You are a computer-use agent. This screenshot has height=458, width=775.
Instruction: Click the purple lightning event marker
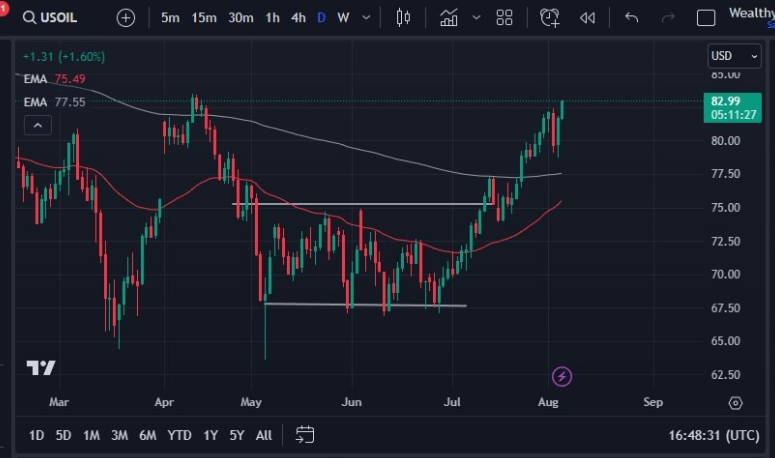coord(562,376)
